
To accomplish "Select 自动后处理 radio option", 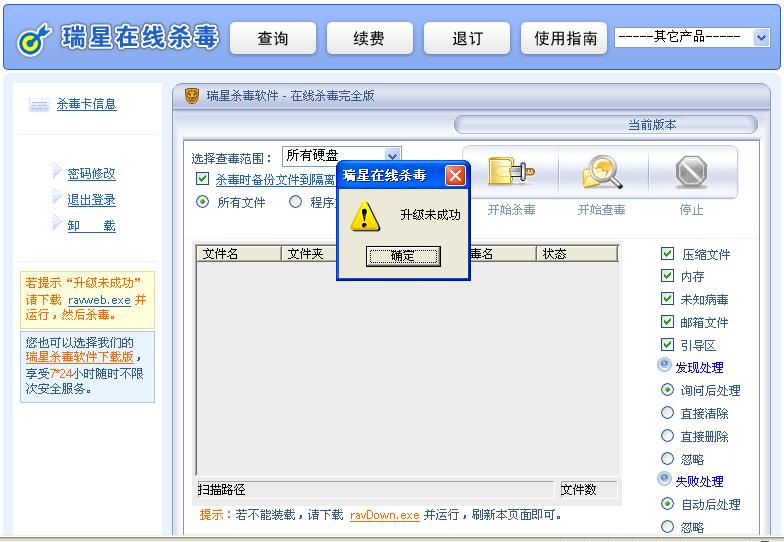I will (668, 504).
